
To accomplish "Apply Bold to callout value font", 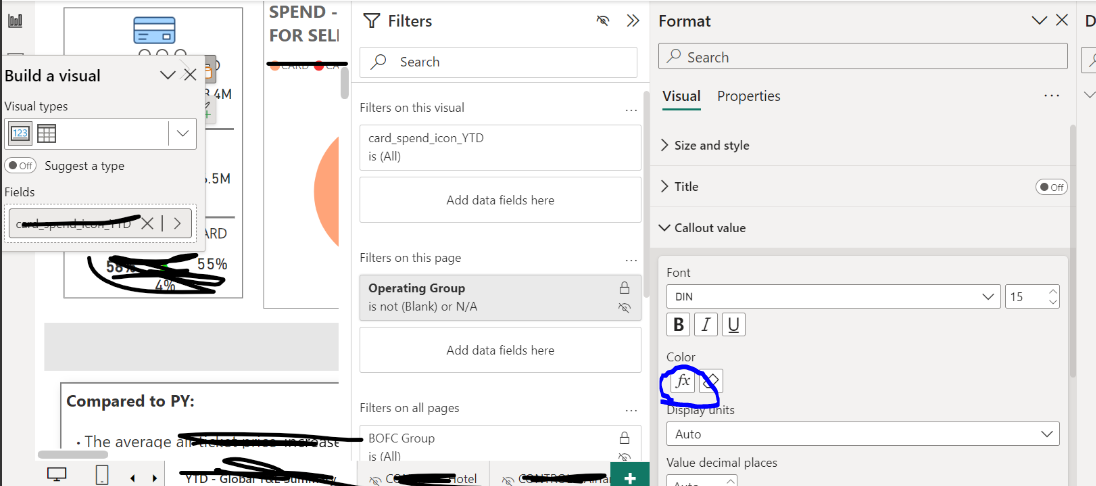I will click(x=678, y=324).
